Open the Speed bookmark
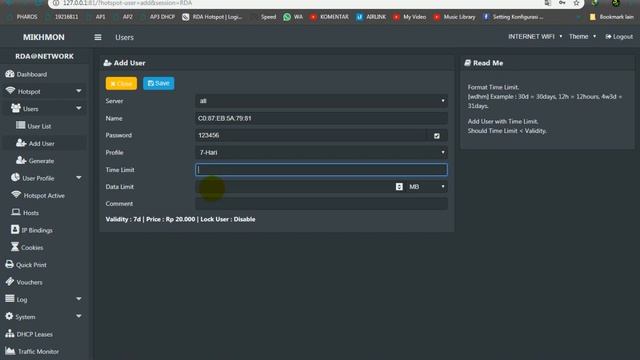This screenshot has width=640, height=360. coord(264,17)
